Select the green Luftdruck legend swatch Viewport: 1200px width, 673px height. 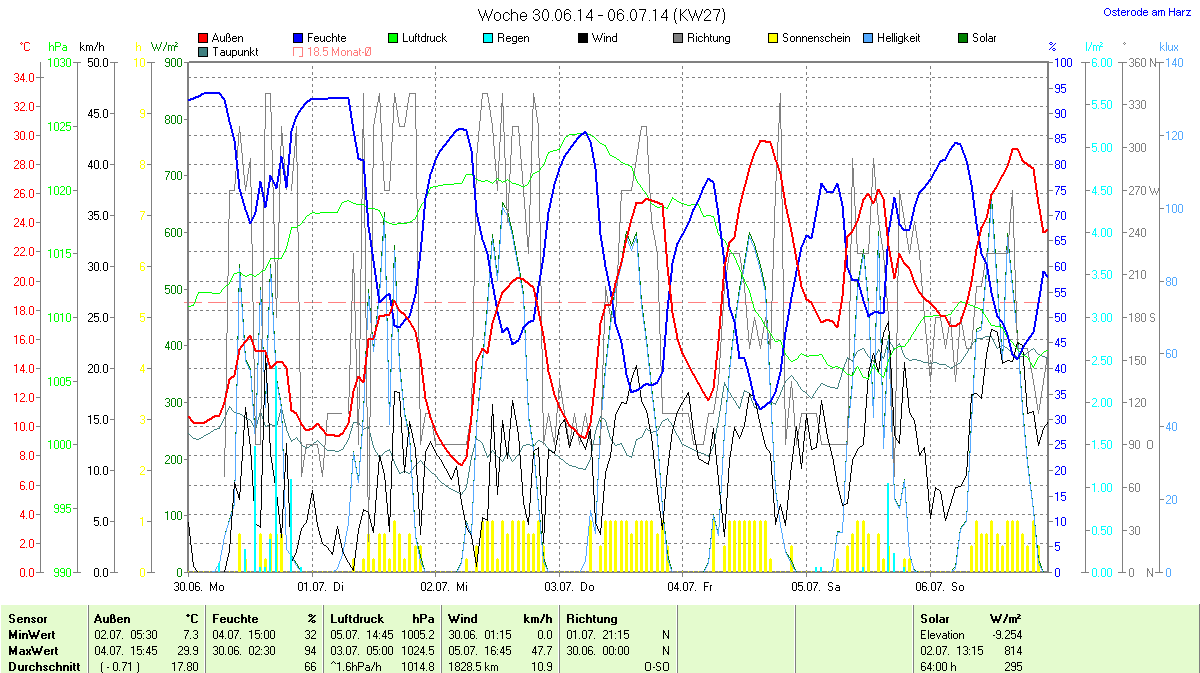click(393, 39)
